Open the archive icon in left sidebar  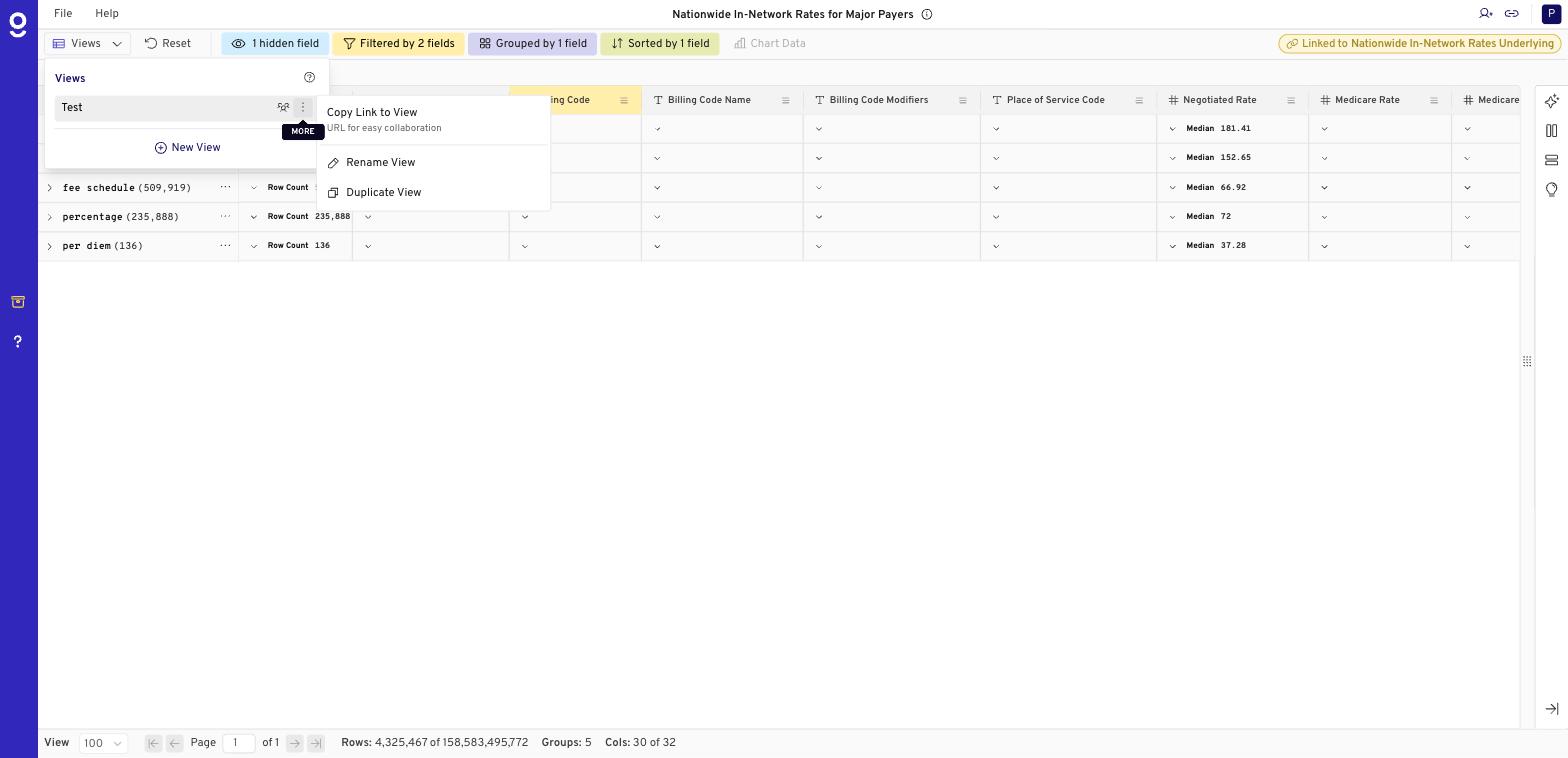point(18,302)
